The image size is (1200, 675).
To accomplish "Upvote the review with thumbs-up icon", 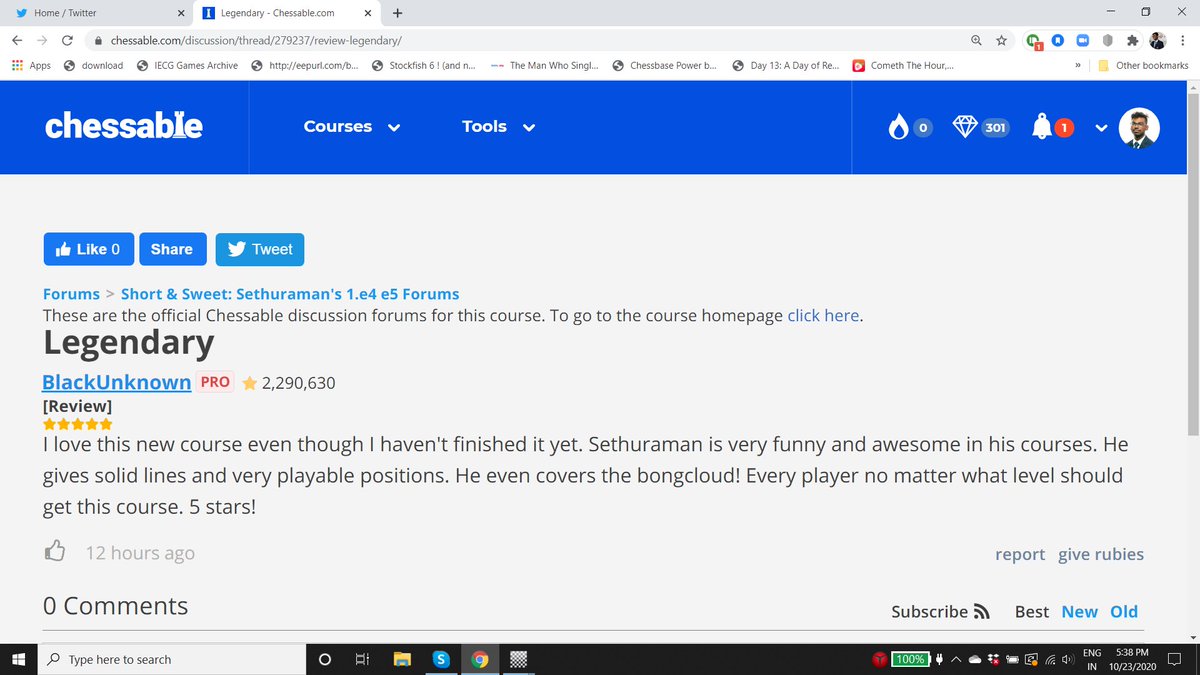I will coord(55,551).
